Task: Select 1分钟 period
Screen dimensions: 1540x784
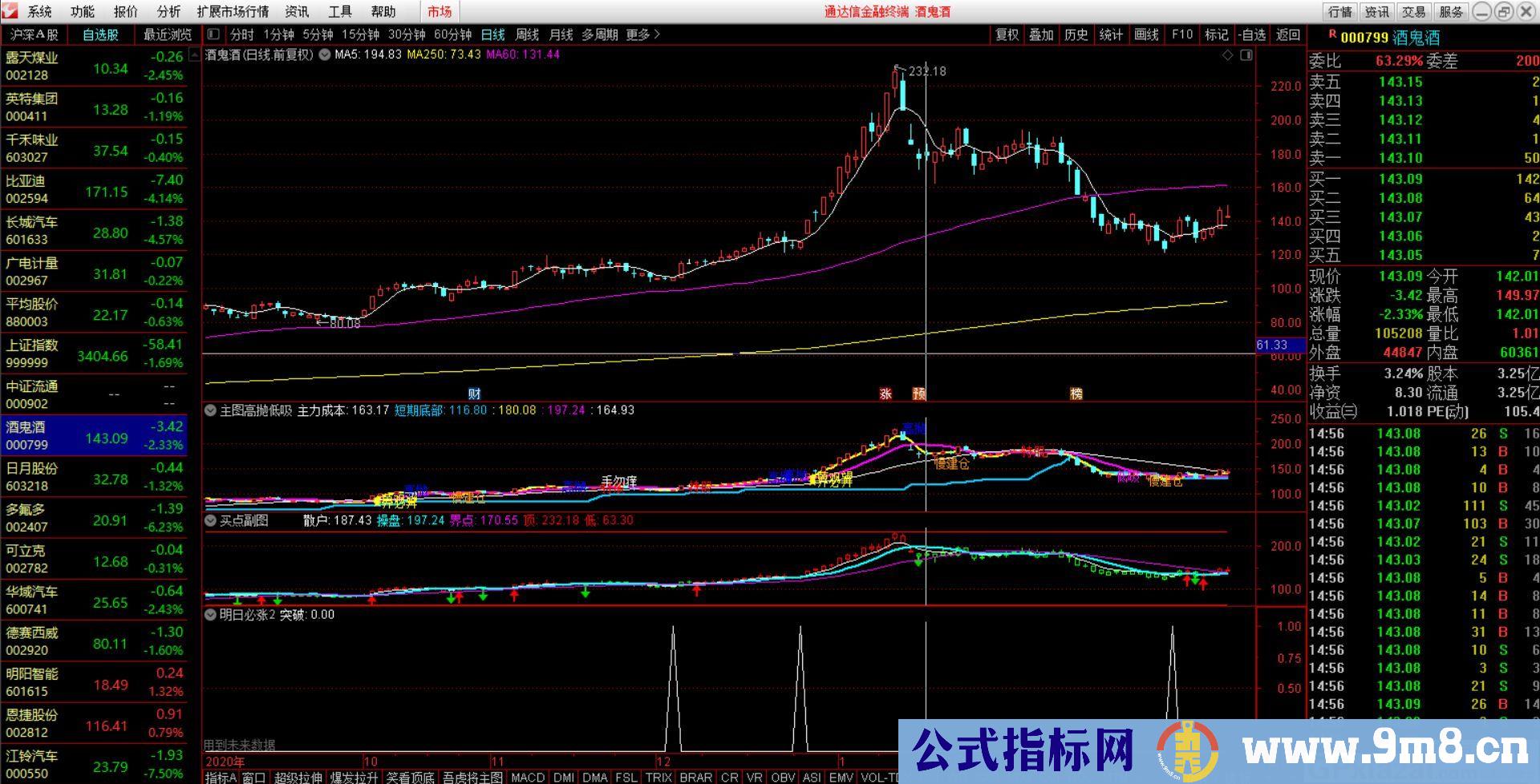Action: (278, 34)
